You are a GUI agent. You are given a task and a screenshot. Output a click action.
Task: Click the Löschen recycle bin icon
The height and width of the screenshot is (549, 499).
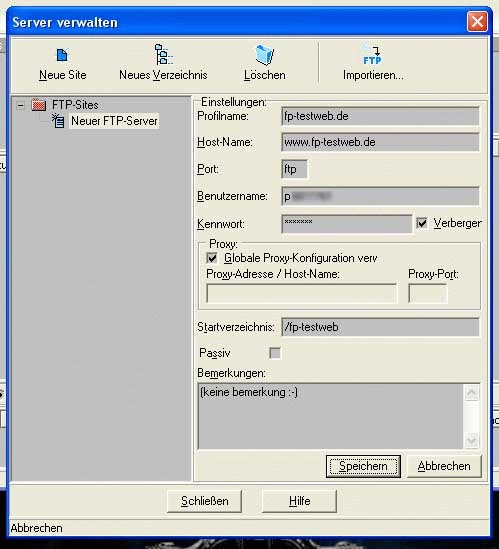tap(265, 55)
